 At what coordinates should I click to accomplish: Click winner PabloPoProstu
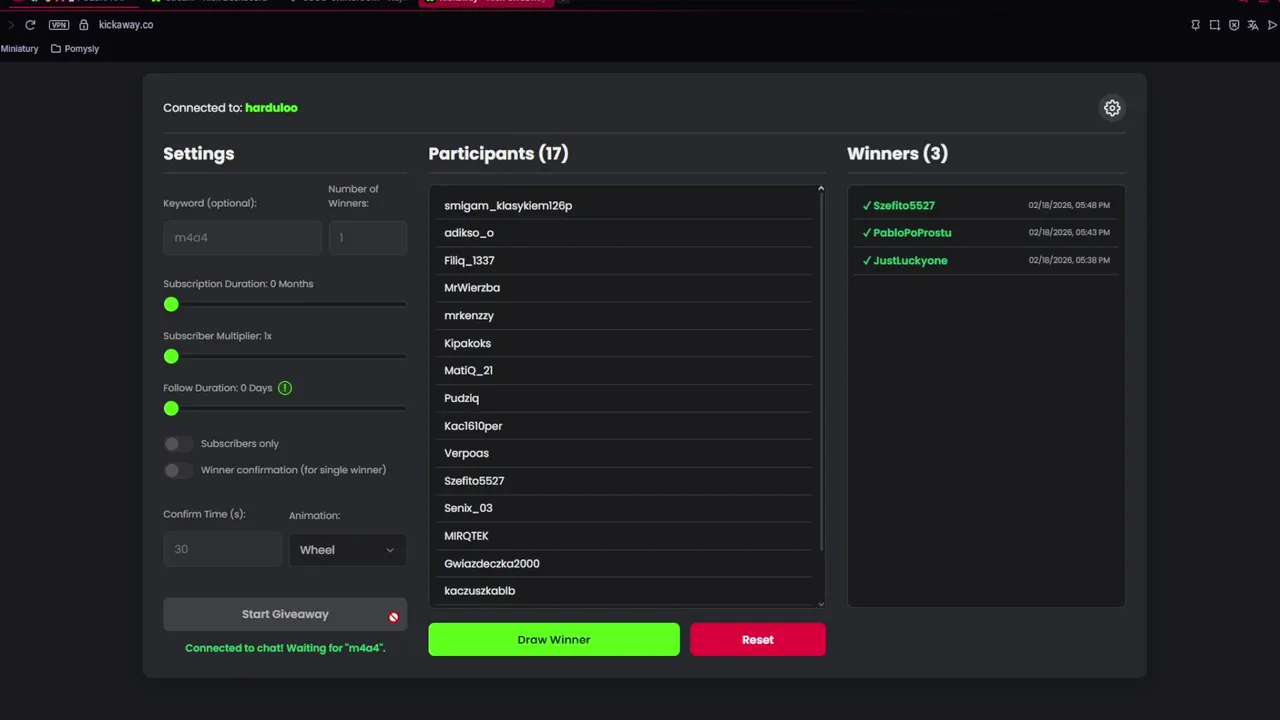[912, 233]
